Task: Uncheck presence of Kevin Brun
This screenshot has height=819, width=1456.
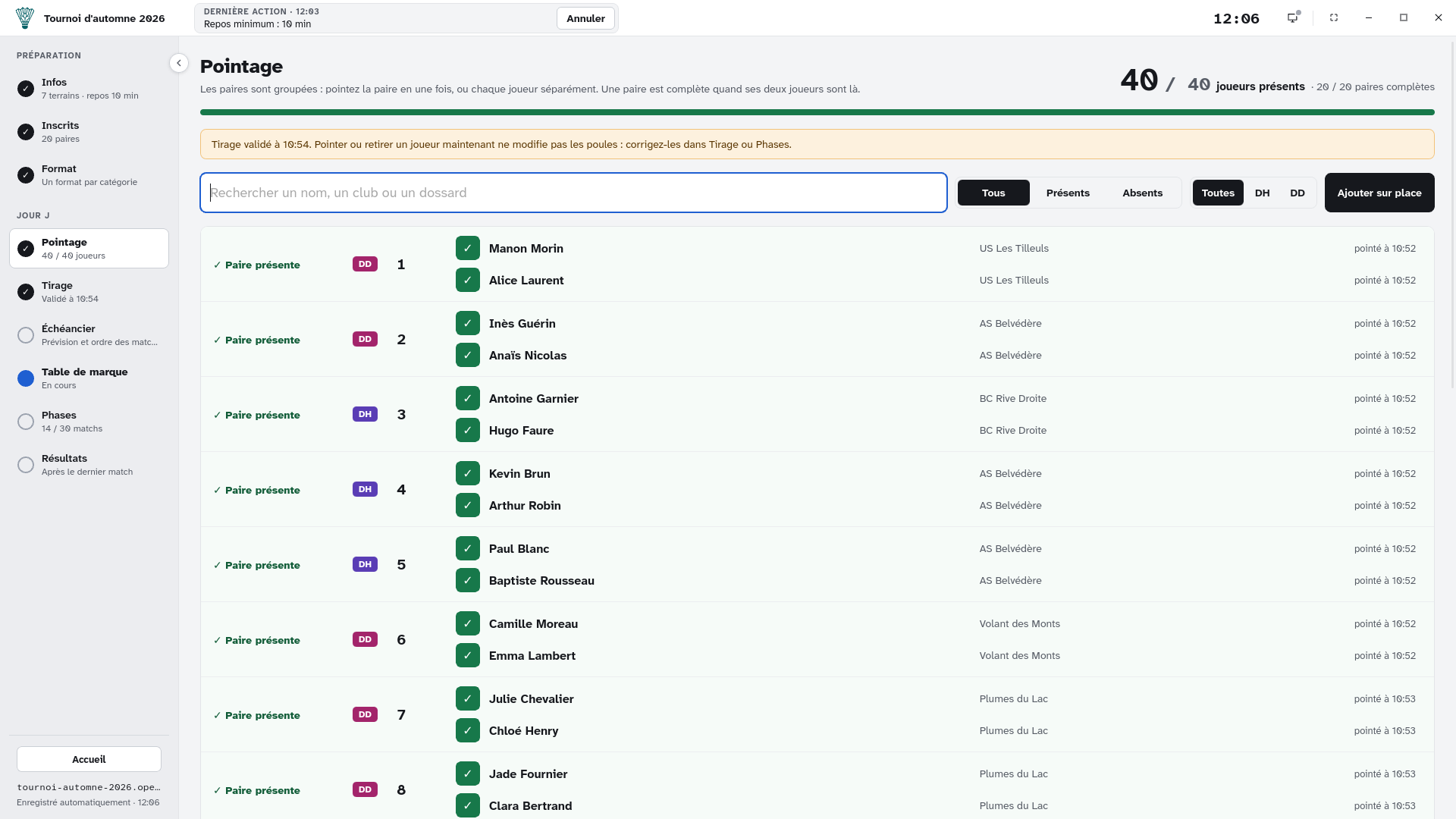Action: click(x=468, y=473)
